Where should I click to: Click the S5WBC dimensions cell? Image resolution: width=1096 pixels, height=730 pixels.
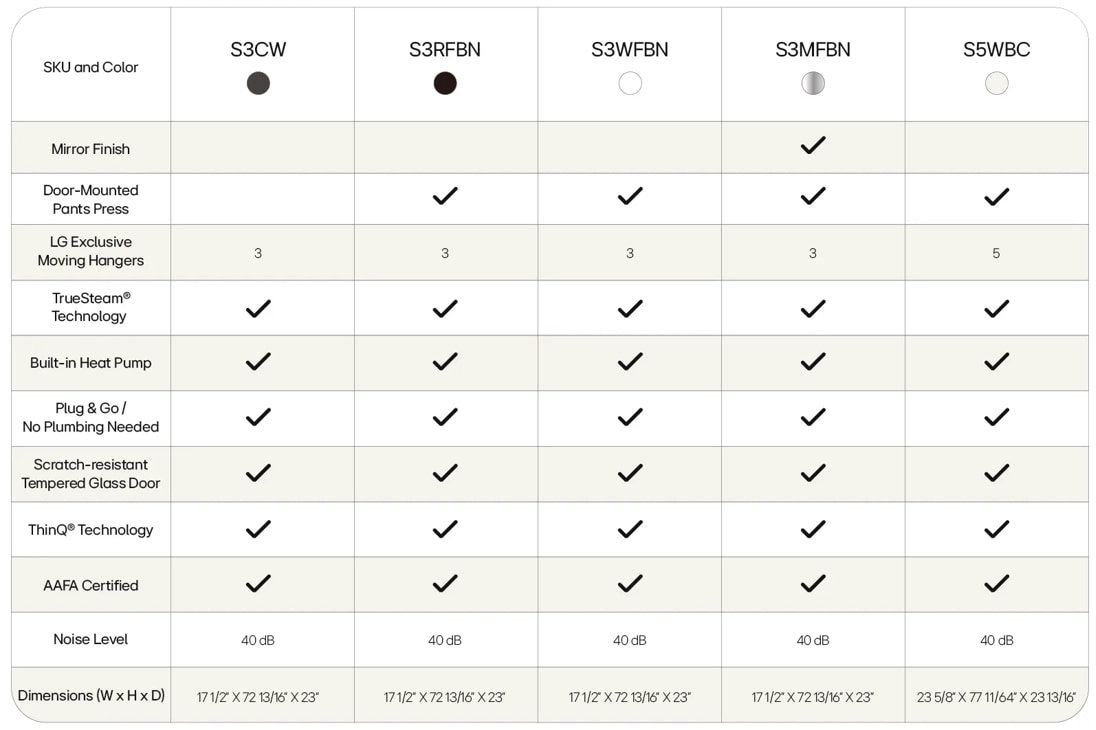[996, 697]
